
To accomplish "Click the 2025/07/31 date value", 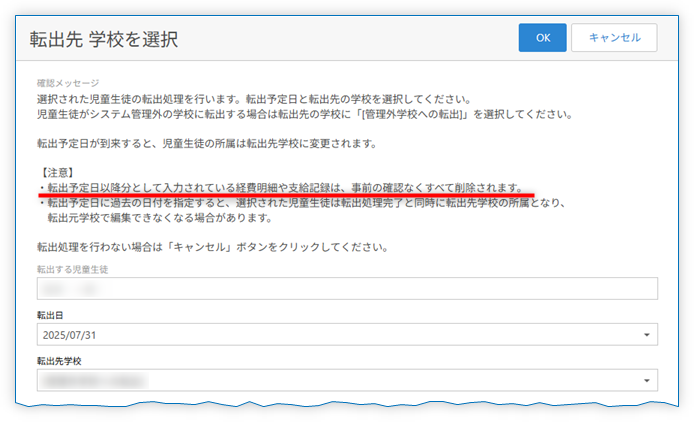I will tap(71, 336).
